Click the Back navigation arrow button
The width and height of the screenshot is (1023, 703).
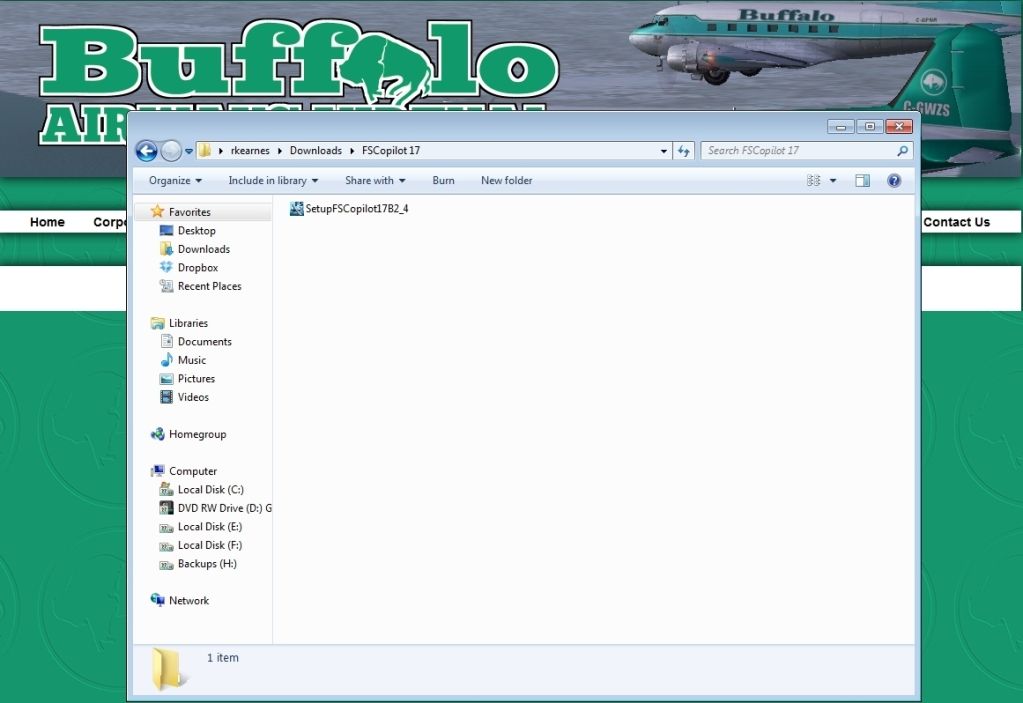click(146, 151)
